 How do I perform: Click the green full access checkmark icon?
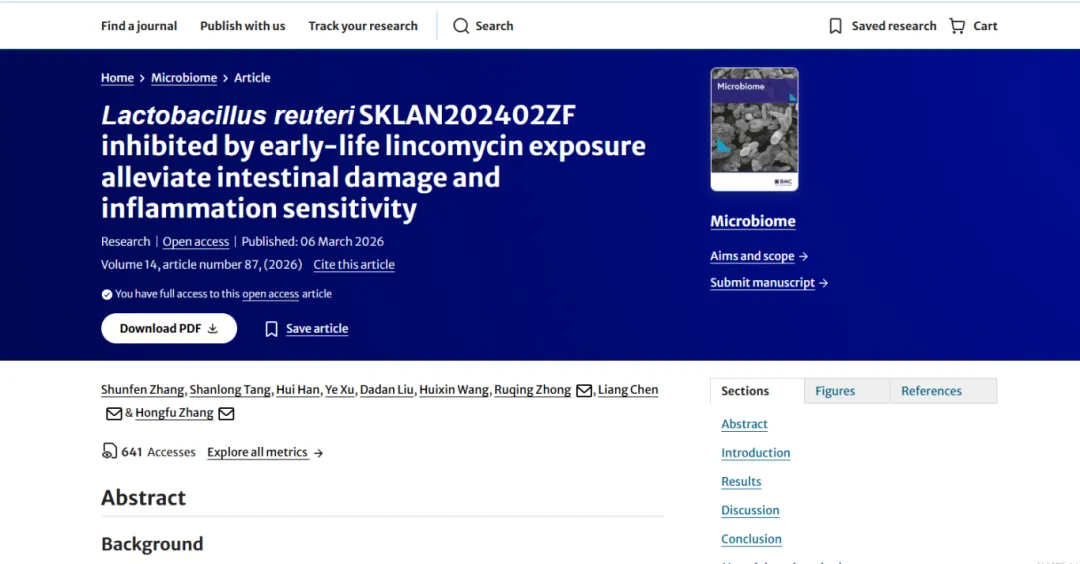[107, 295]
